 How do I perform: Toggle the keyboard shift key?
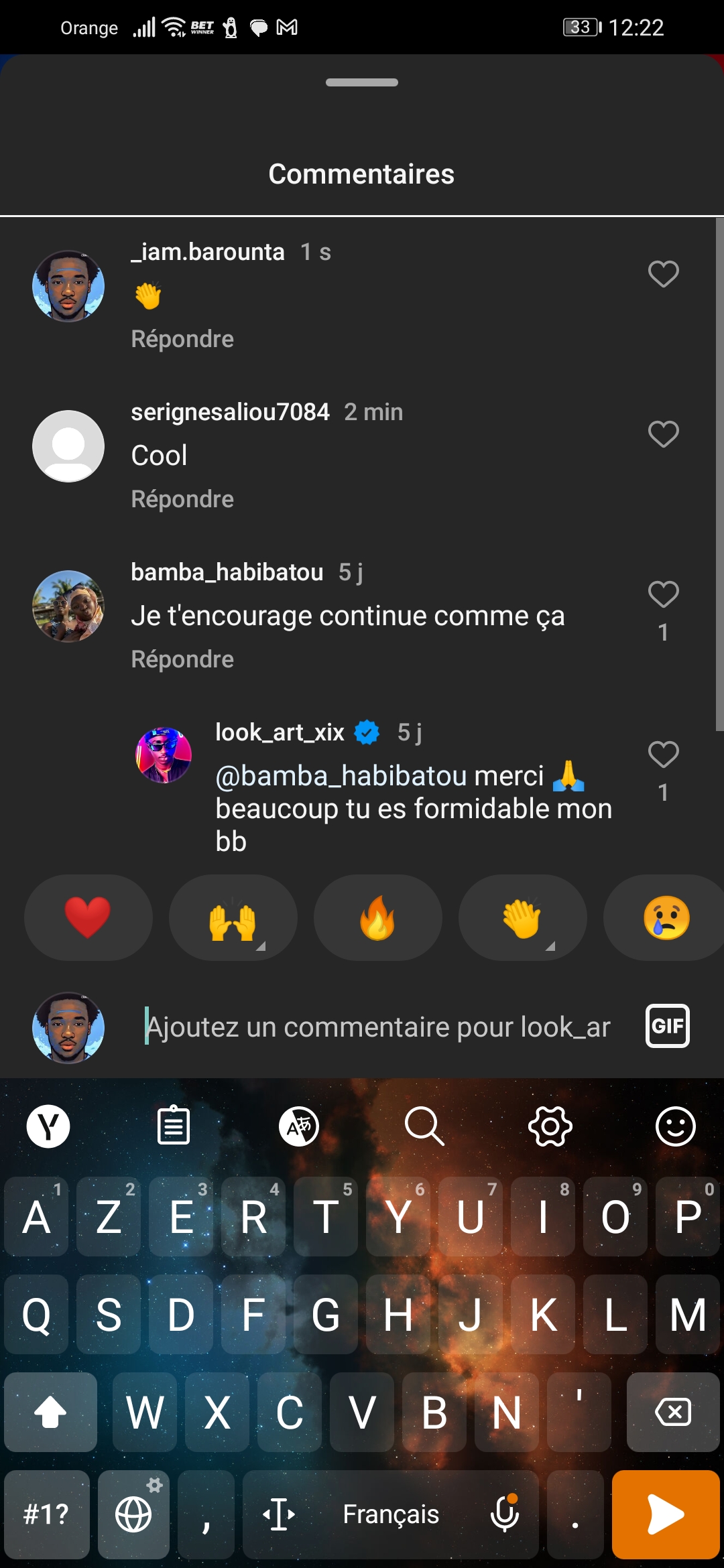click(x=50, y=1412)
